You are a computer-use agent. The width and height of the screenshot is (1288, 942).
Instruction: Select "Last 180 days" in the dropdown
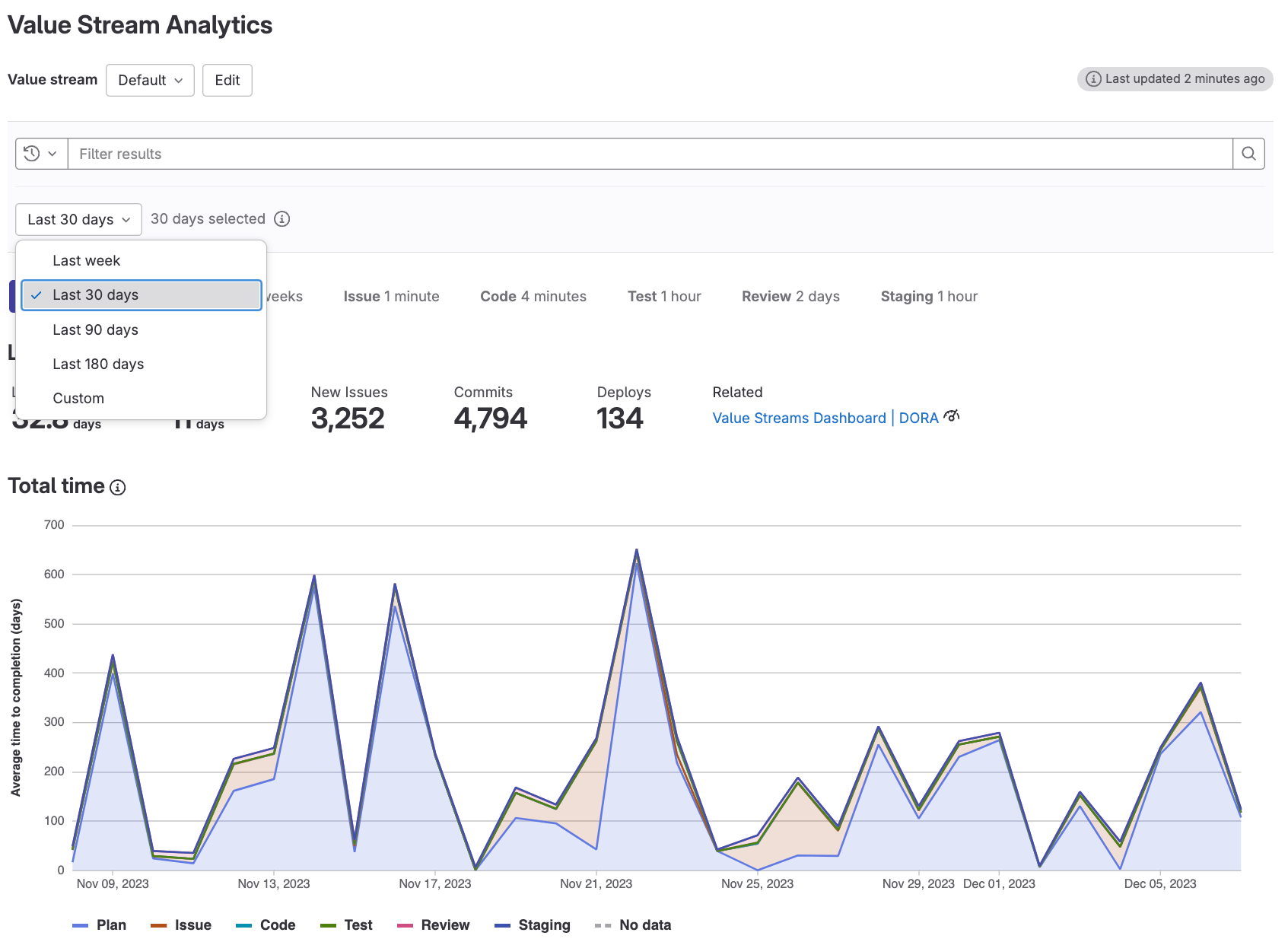[98, 364]
